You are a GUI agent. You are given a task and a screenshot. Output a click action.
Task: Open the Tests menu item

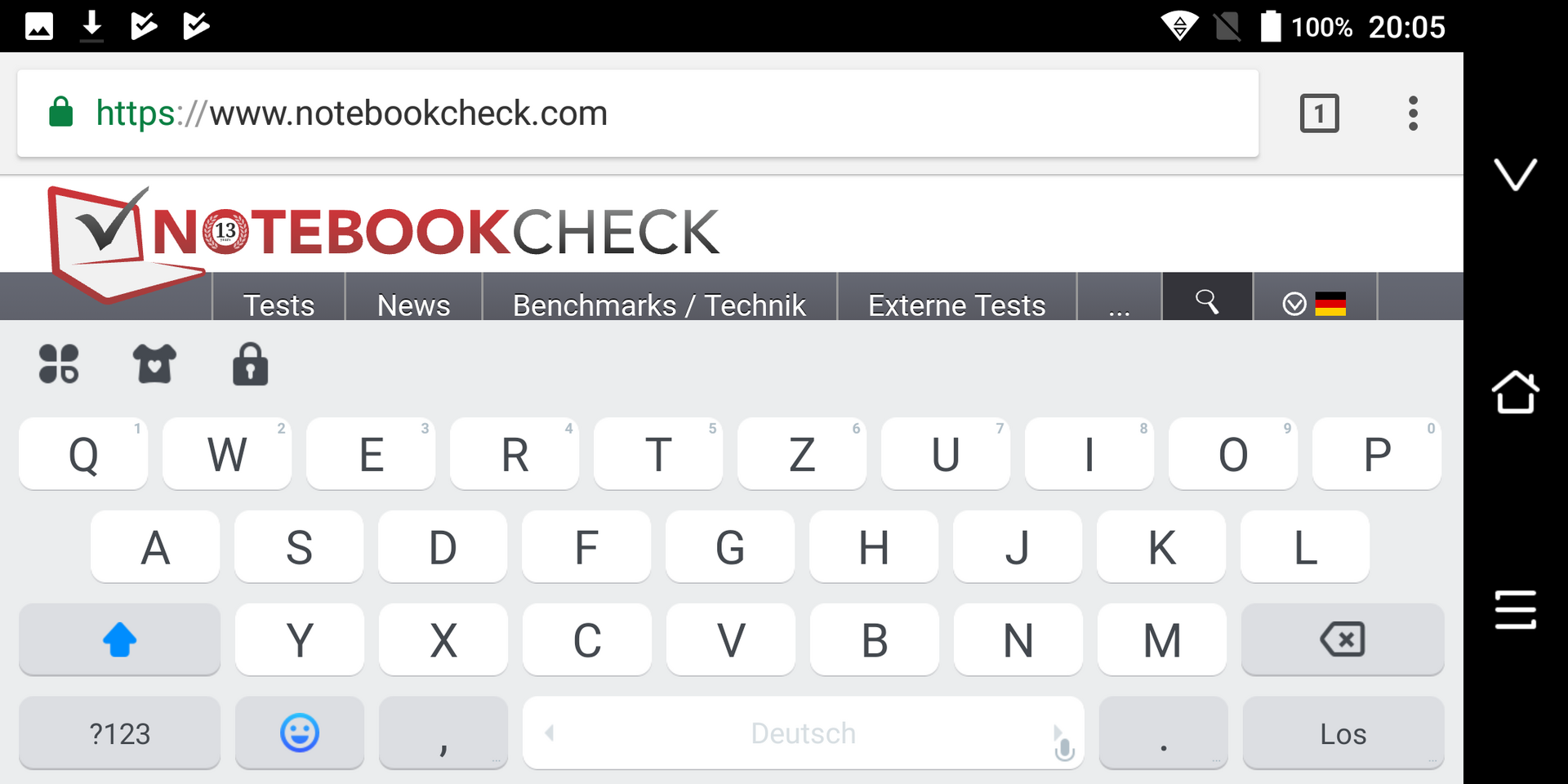point(278,305)
